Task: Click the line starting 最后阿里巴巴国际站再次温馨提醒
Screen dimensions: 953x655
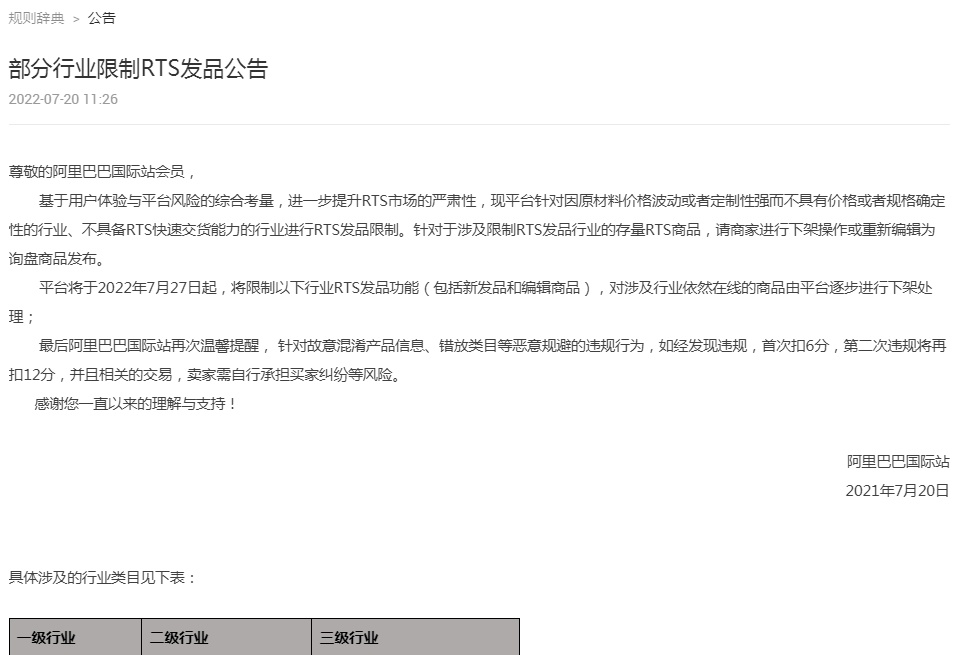Action: click(492, 346)
